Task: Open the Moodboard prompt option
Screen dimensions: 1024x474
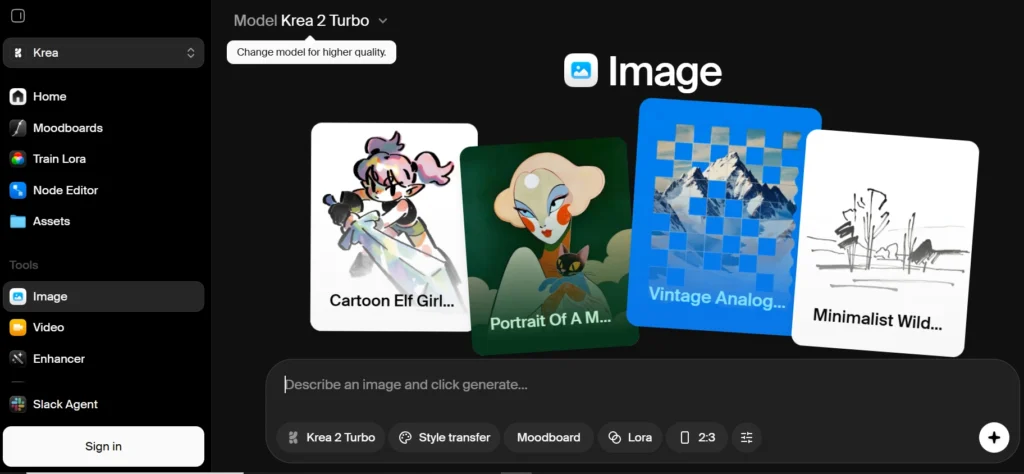Action: [549, 437]
